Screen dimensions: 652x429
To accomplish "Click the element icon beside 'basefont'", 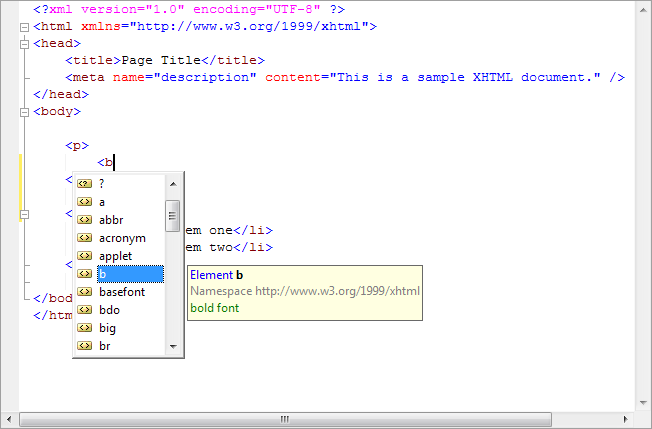I will [84, 292].
